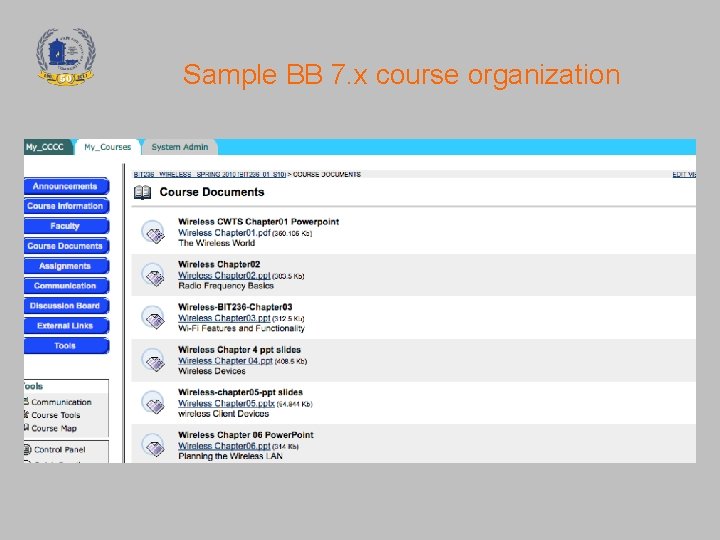Click document icon for Chapter01 Powerpoint
This screenshot has width=720, height=540.
click(x=153, y=232)
